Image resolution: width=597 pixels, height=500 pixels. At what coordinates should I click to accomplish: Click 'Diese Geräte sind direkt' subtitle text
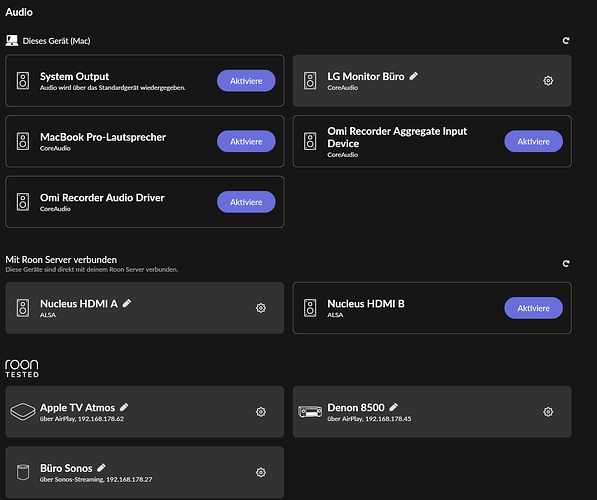click(x=91, y=270)
